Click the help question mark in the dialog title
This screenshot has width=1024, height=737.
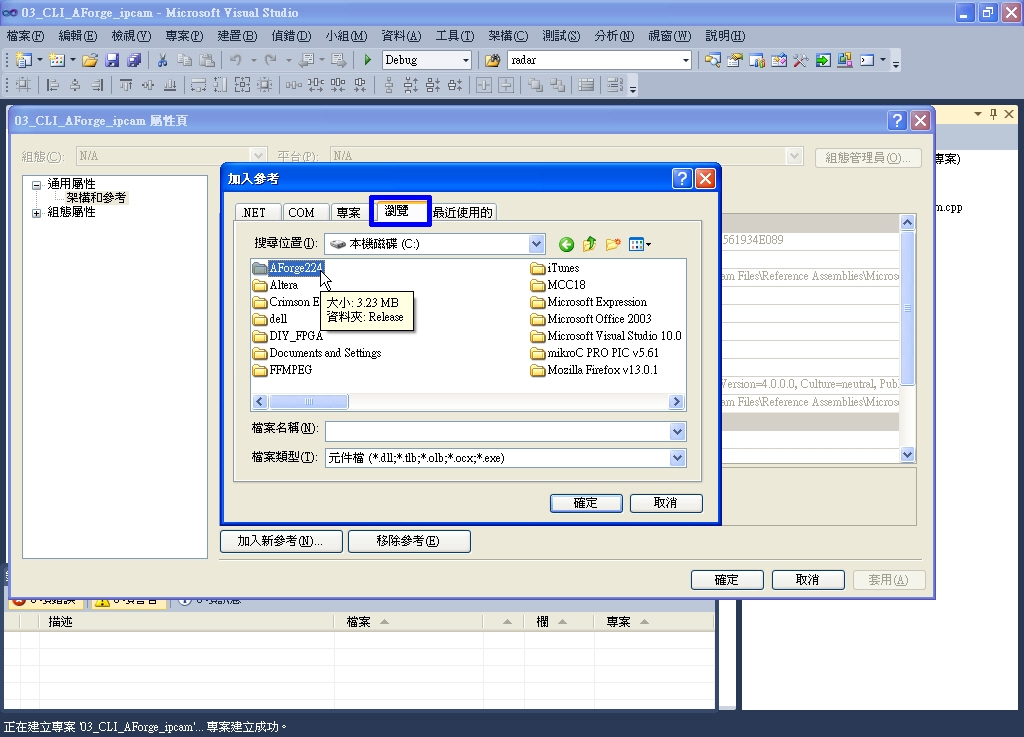[x=683, y=178]
